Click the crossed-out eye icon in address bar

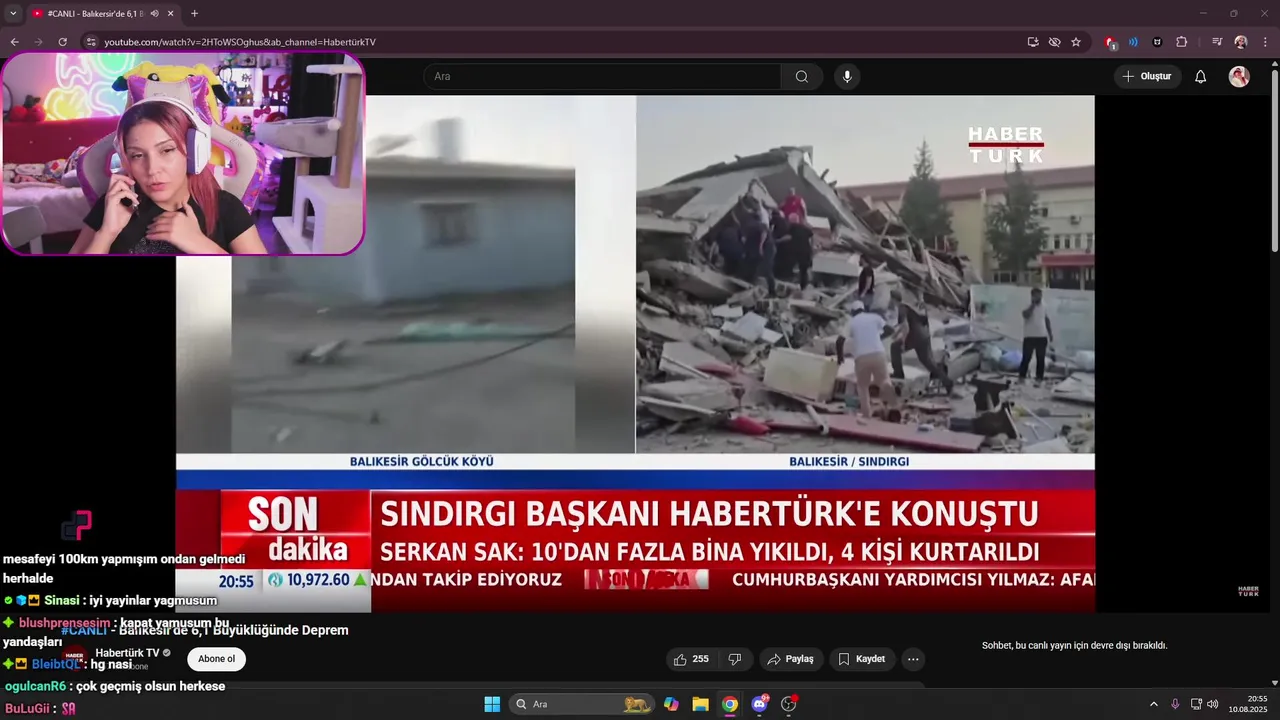click(1054, 42)
